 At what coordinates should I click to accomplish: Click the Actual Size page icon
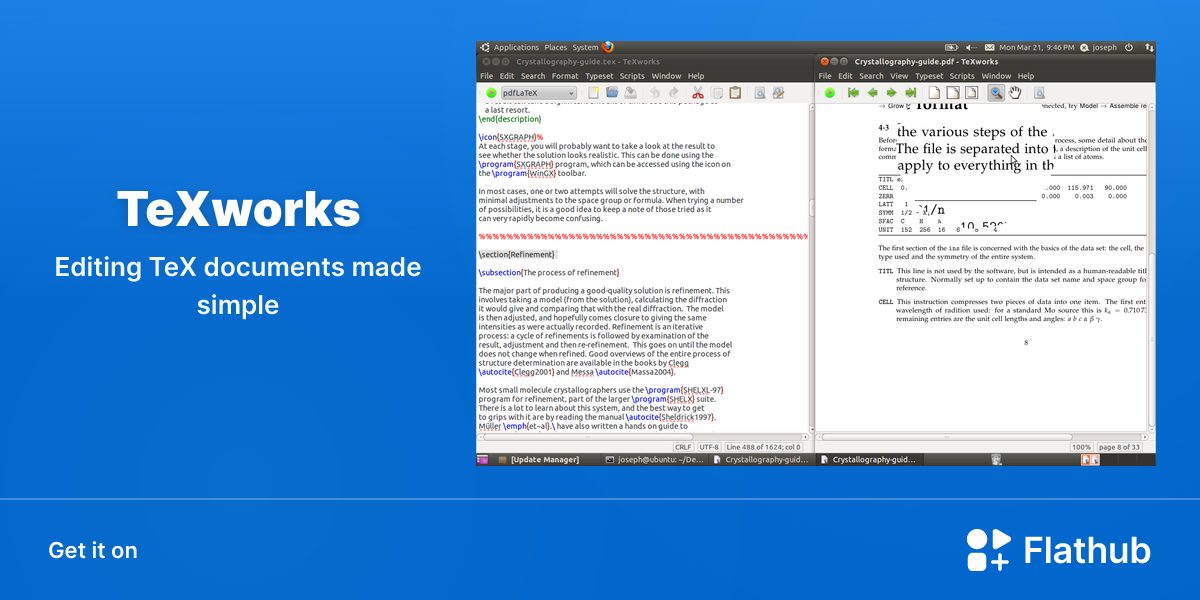[x=933, y=93]
